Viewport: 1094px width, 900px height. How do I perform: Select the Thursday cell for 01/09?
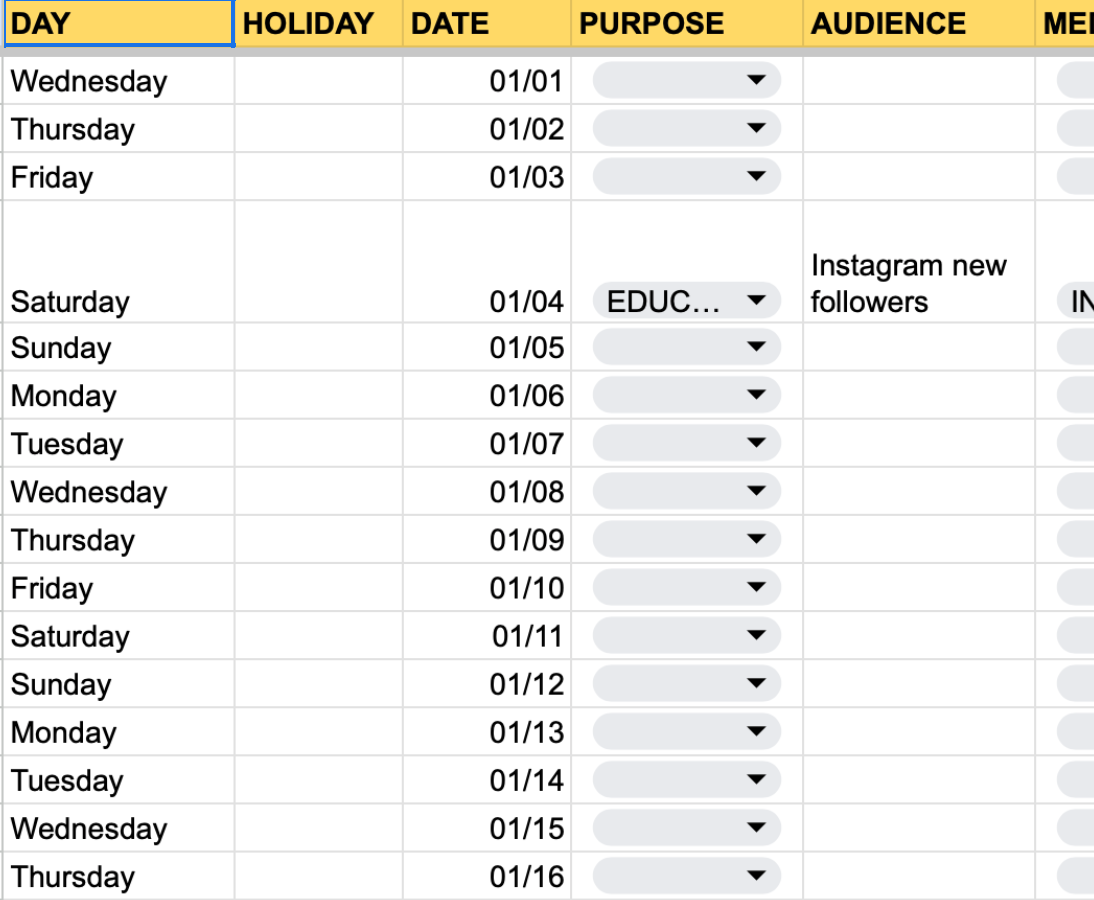[119, 539]
